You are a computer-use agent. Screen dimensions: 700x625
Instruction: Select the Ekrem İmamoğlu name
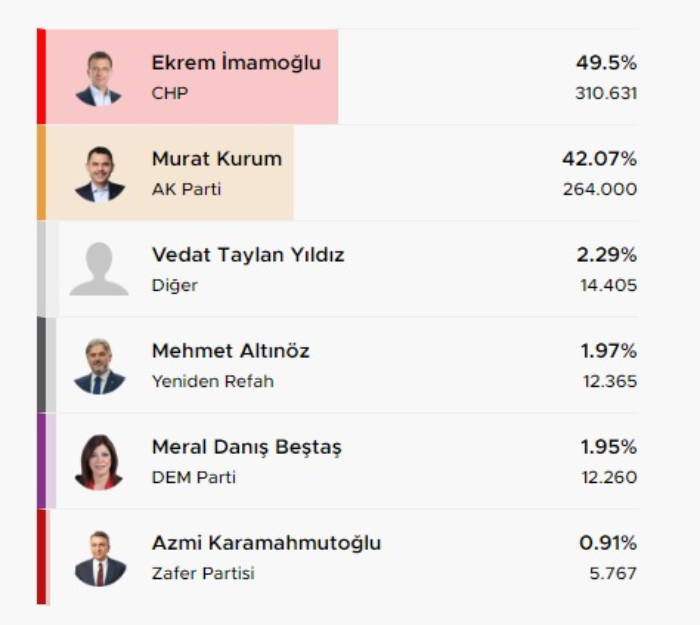click(236, 63)
